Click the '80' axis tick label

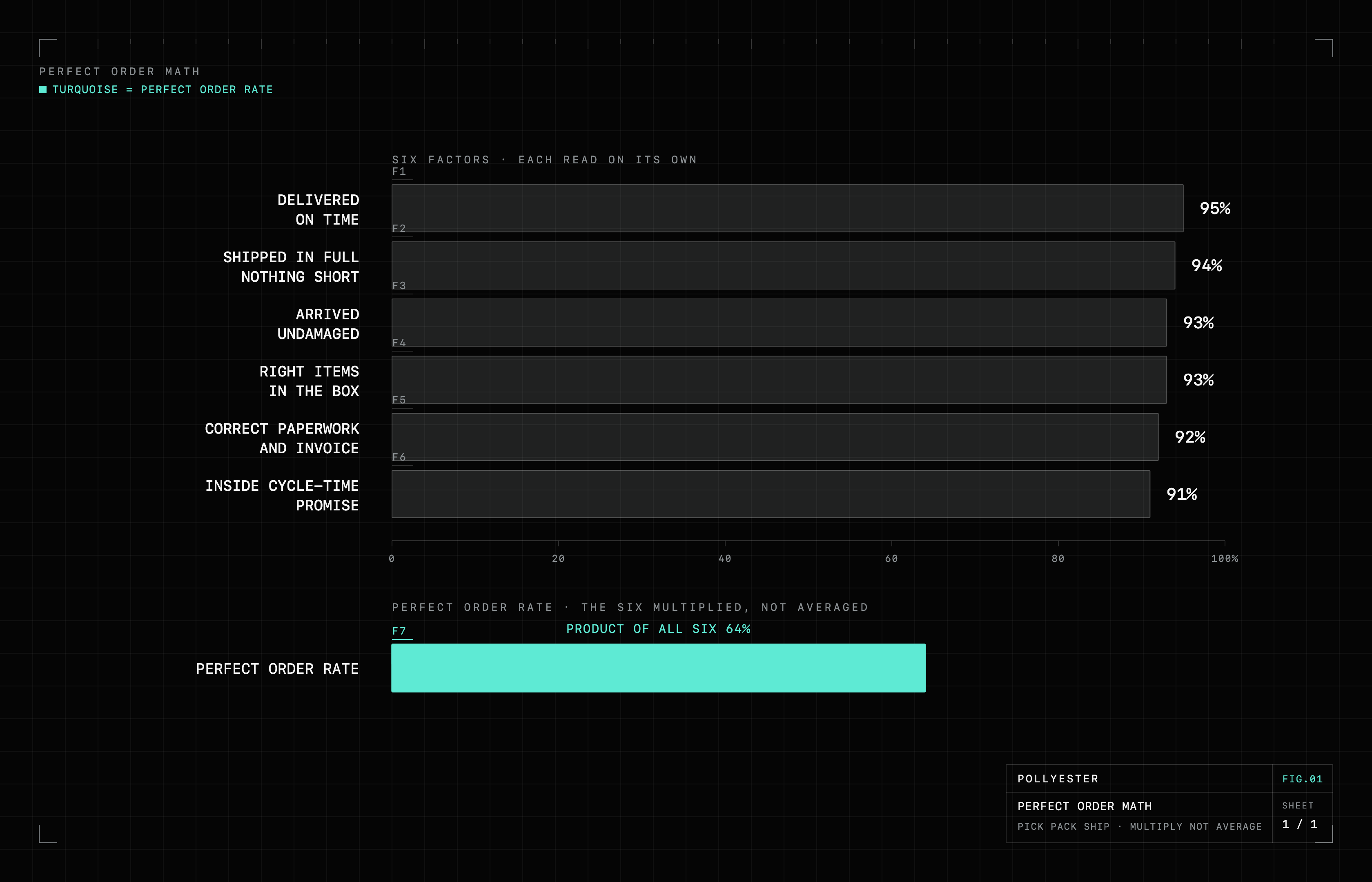click(1058, 559)
